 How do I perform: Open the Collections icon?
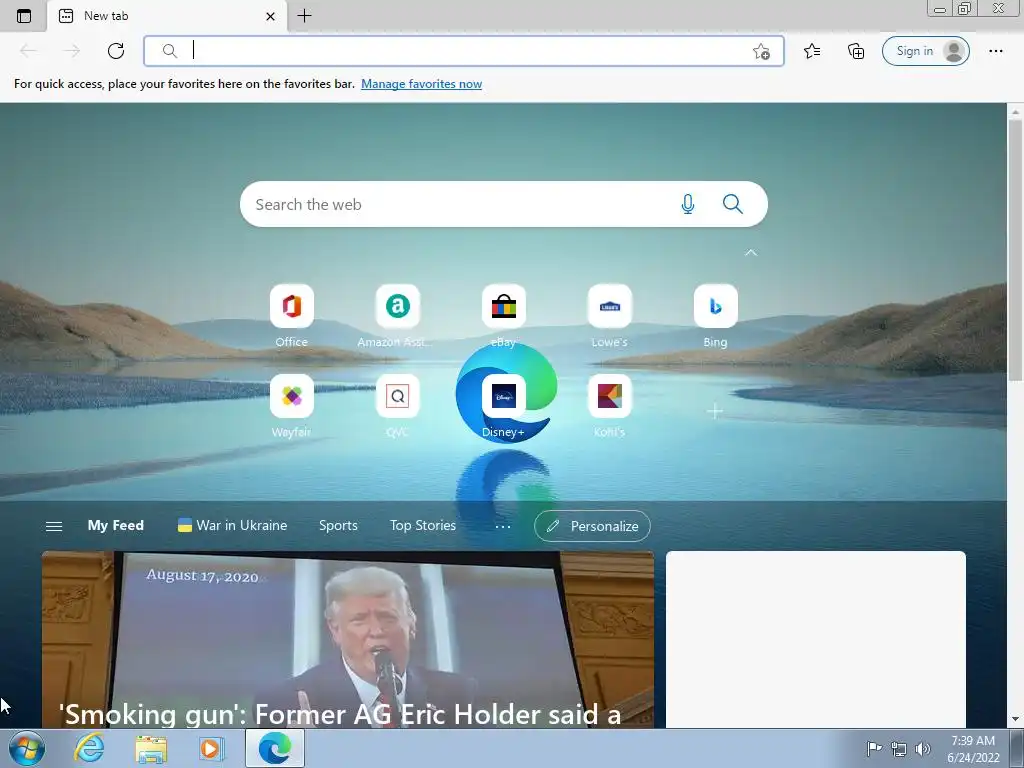tap(856, 51)
